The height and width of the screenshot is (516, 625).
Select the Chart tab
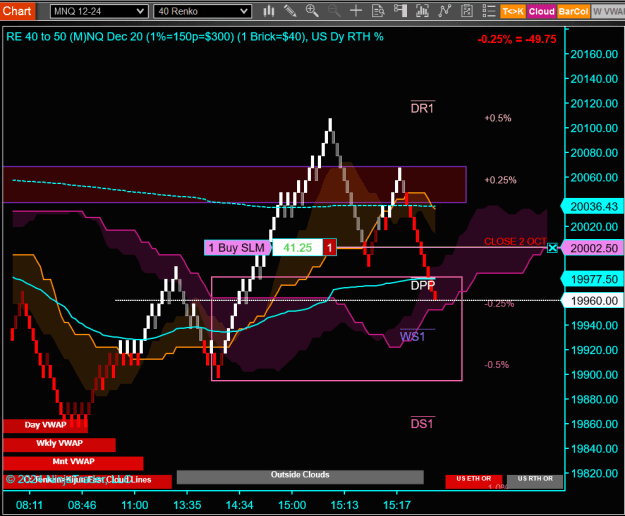[x=17, y=11]
